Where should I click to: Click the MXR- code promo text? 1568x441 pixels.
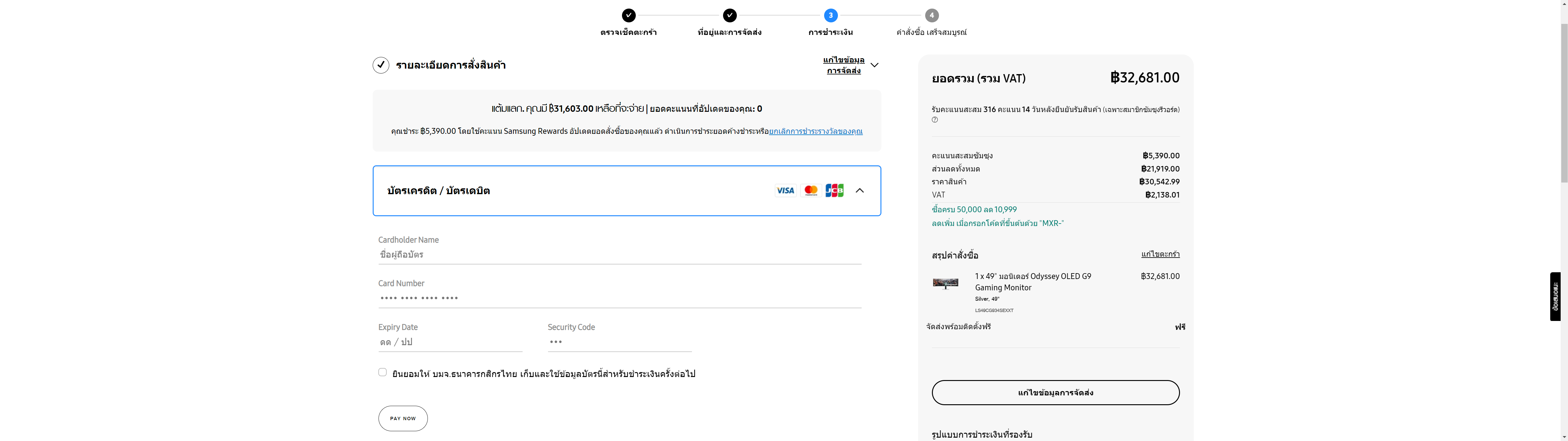click(x=998, y=224)
